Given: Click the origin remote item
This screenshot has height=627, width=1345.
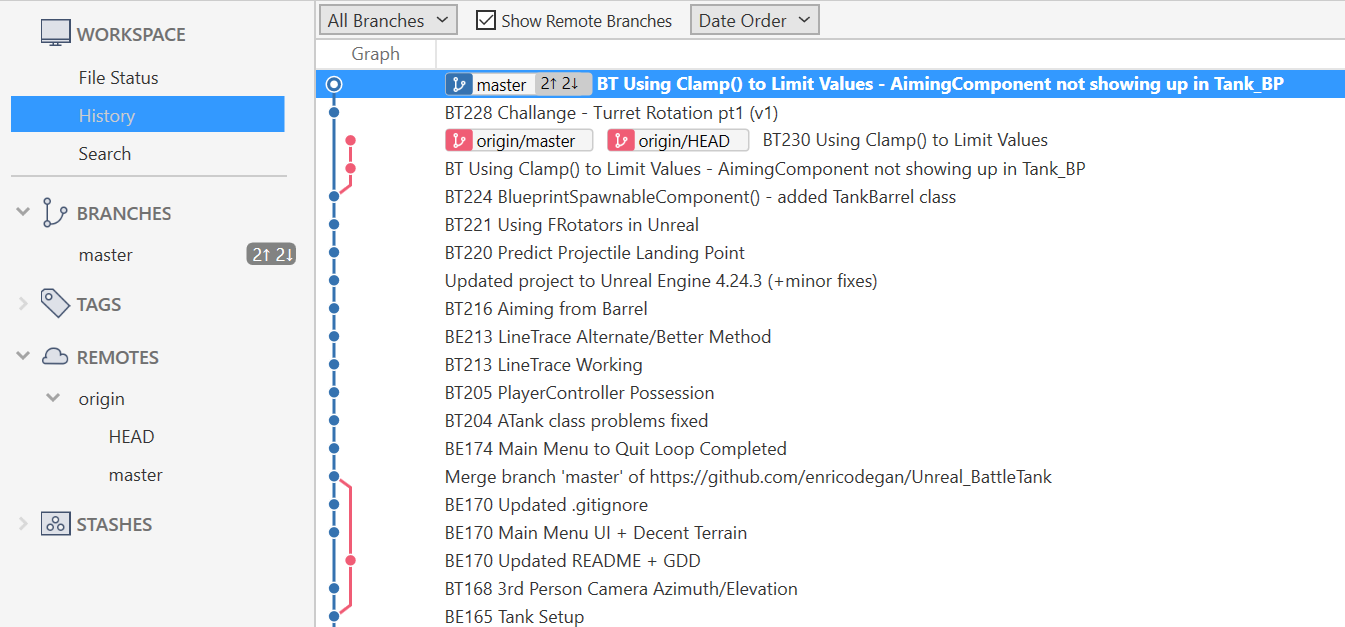Looking at the screenshot, I should (x=102, y=399).
